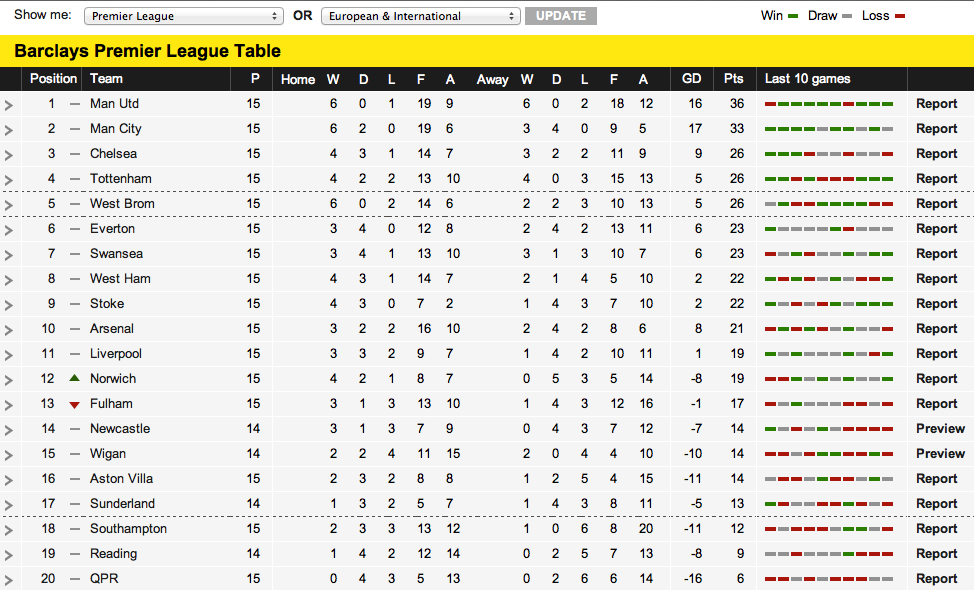This screenshot has height=590, width=974.
Task: Click the red Loss legend marker
Action: click(x=900, y=16)
